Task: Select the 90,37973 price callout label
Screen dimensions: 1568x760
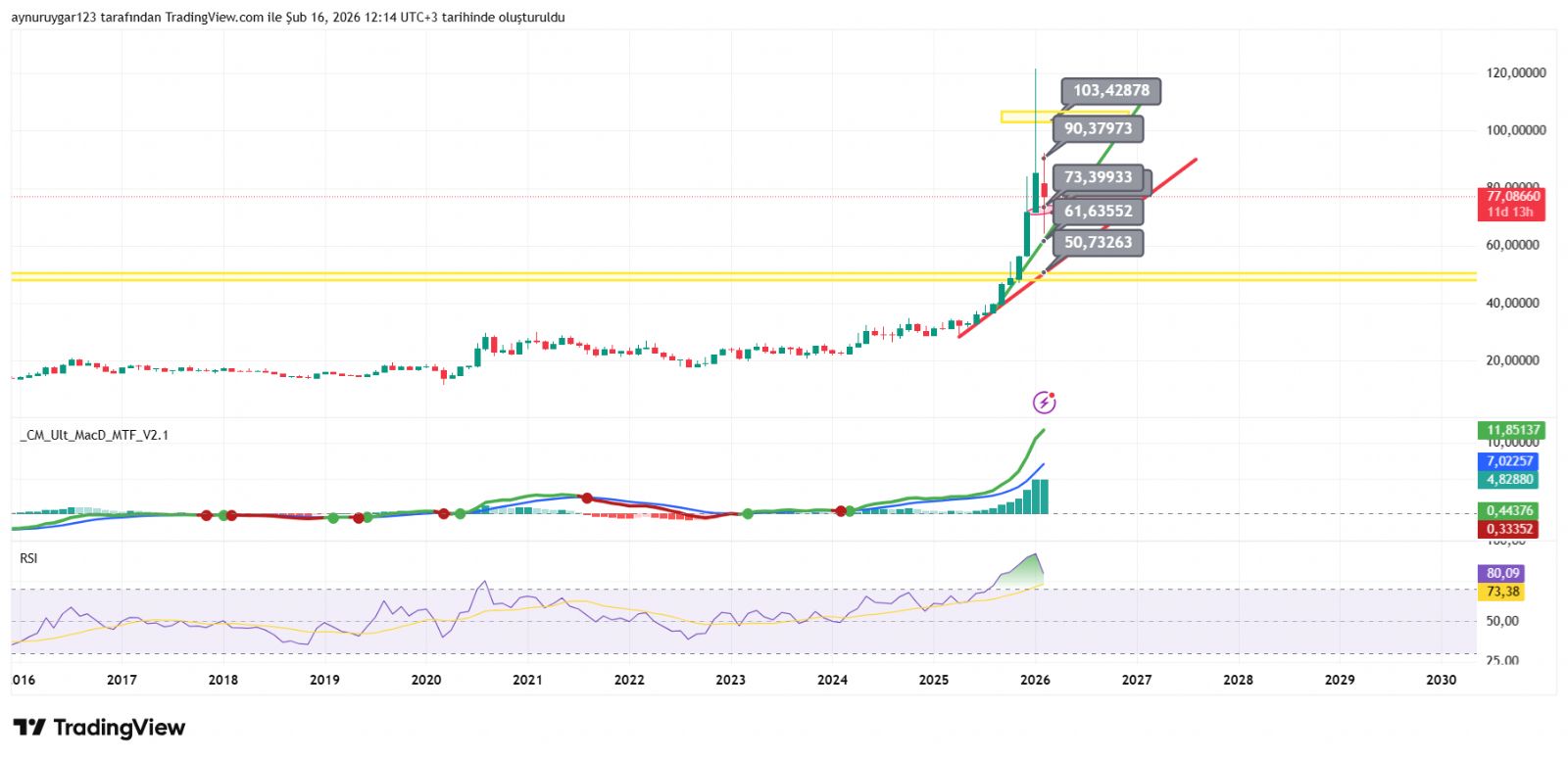Action: coord(1098,128)
